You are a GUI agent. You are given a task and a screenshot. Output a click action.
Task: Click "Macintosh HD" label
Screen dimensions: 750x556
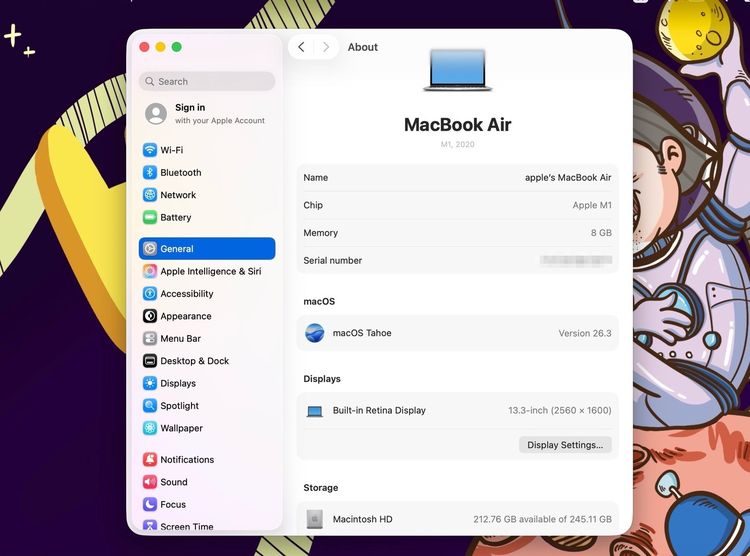[363, 519]
